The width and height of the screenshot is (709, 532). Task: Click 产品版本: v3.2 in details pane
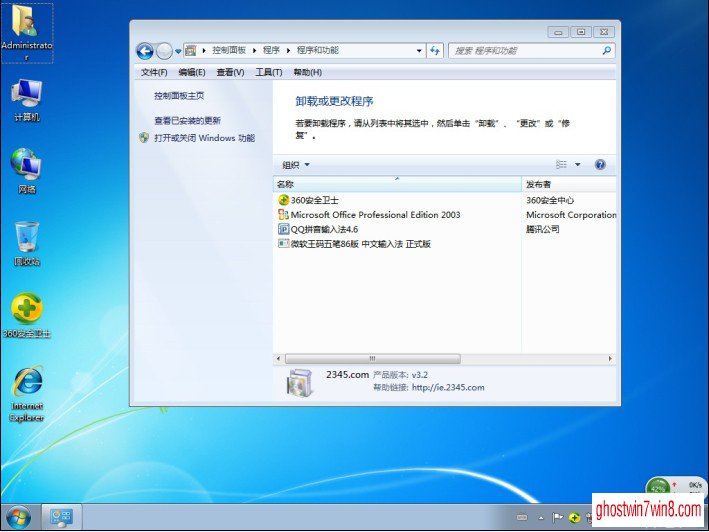coord(400,375)
